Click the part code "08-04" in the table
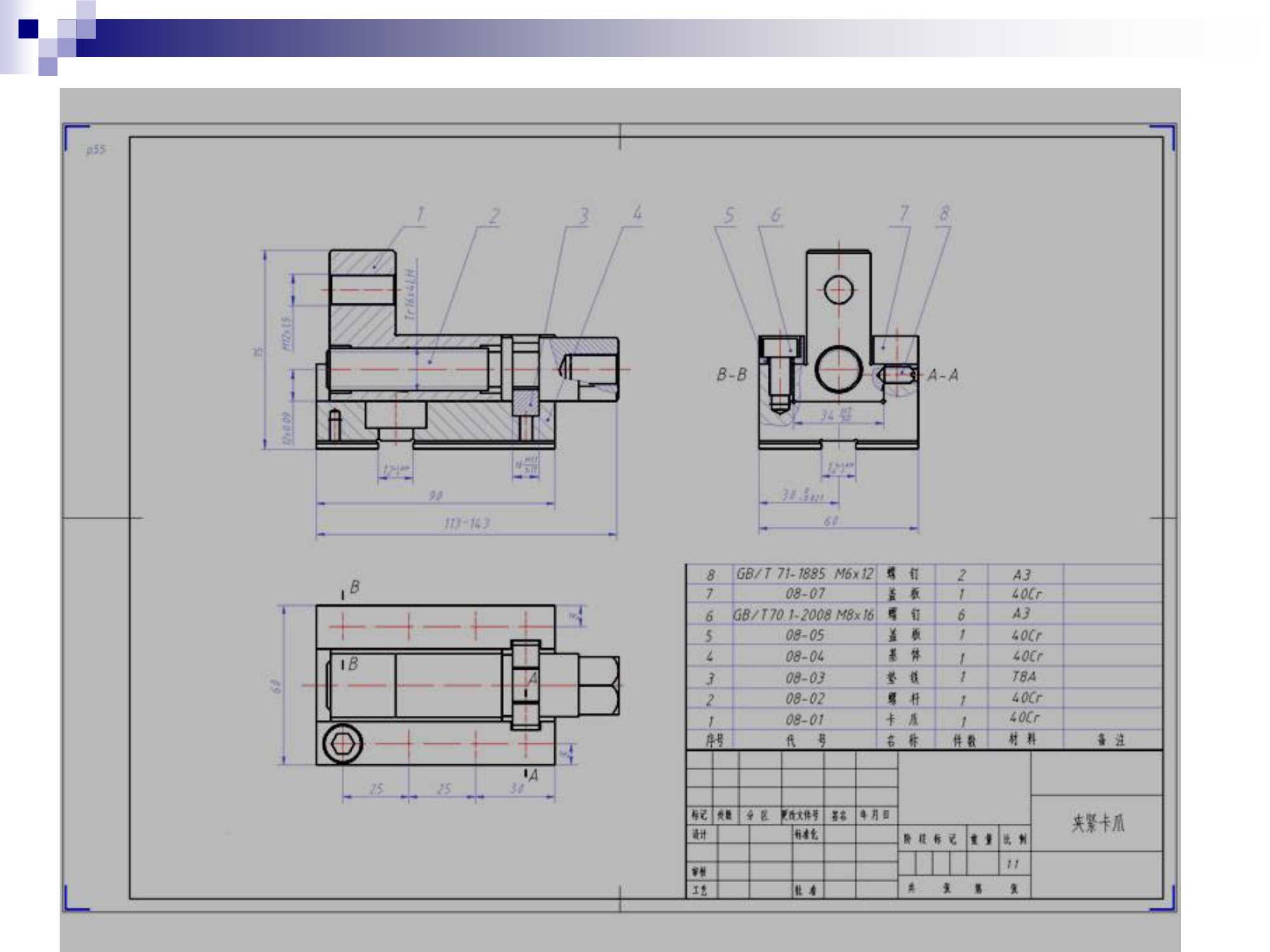The image size is (1270, 952). coord(805,656)
